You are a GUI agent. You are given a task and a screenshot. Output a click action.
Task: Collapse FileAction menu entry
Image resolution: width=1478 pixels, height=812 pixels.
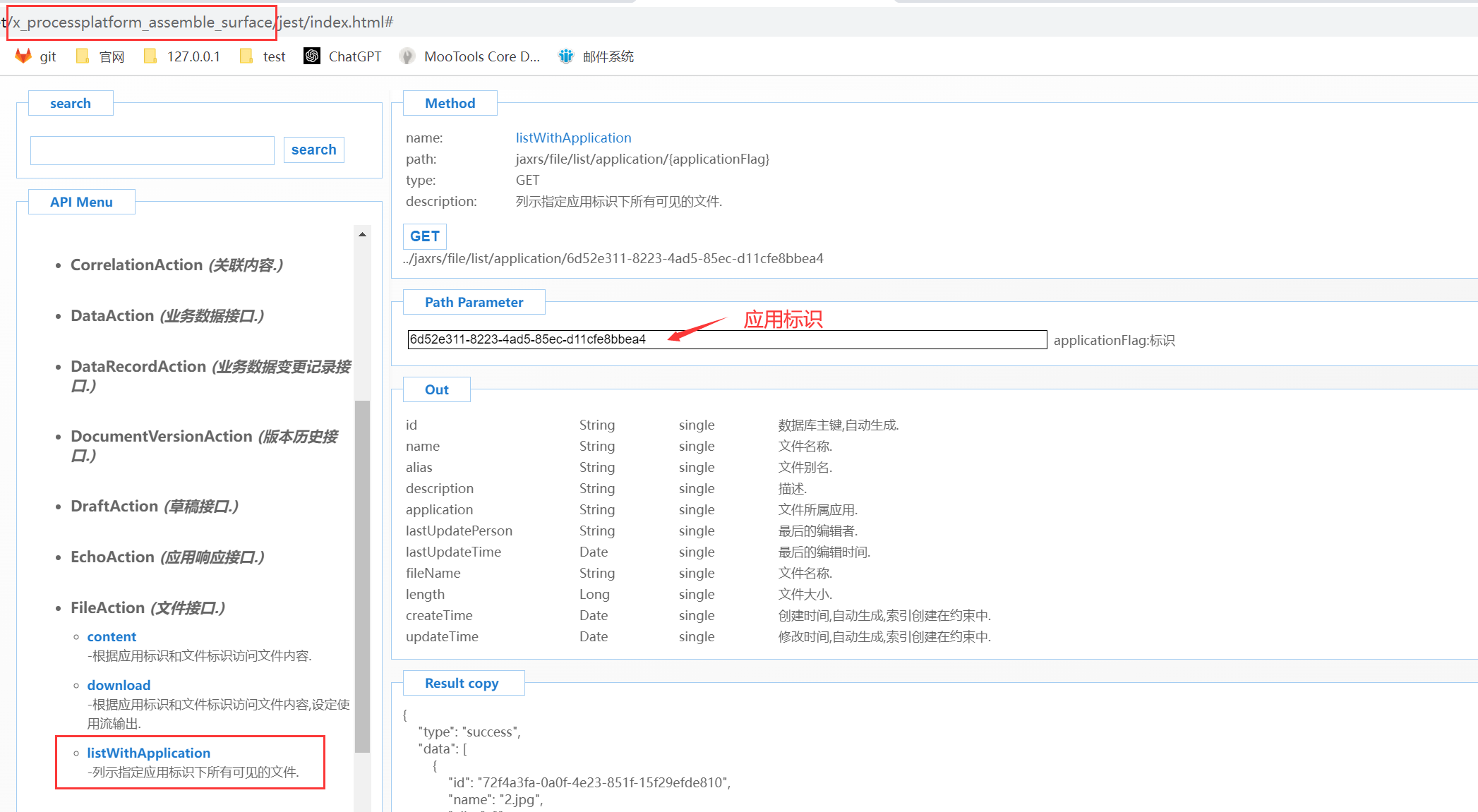(x=107, y=607)
